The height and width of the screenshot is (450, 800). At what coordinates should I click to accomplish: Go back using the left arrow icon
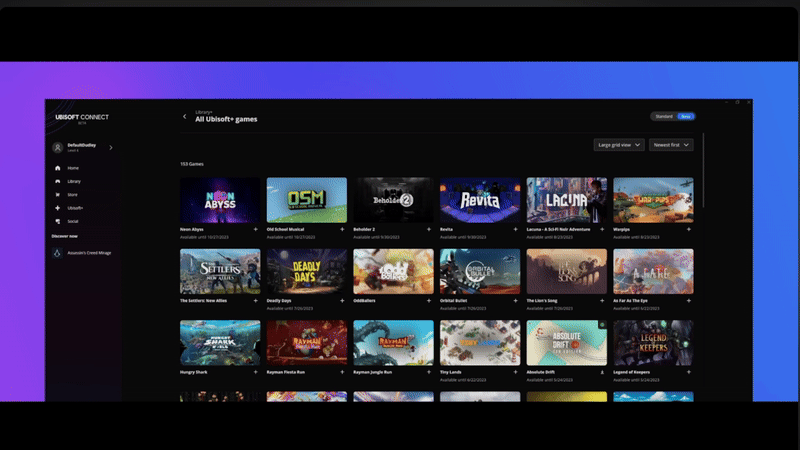click(185, 116)
